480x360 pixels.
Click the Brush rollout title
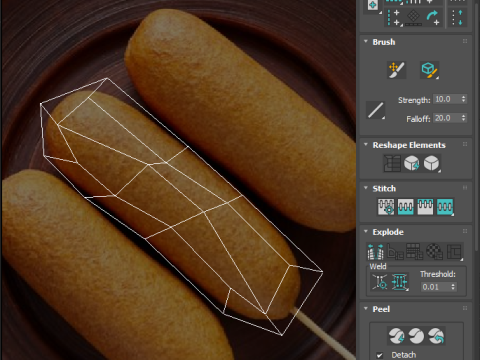tap(384, 42)
